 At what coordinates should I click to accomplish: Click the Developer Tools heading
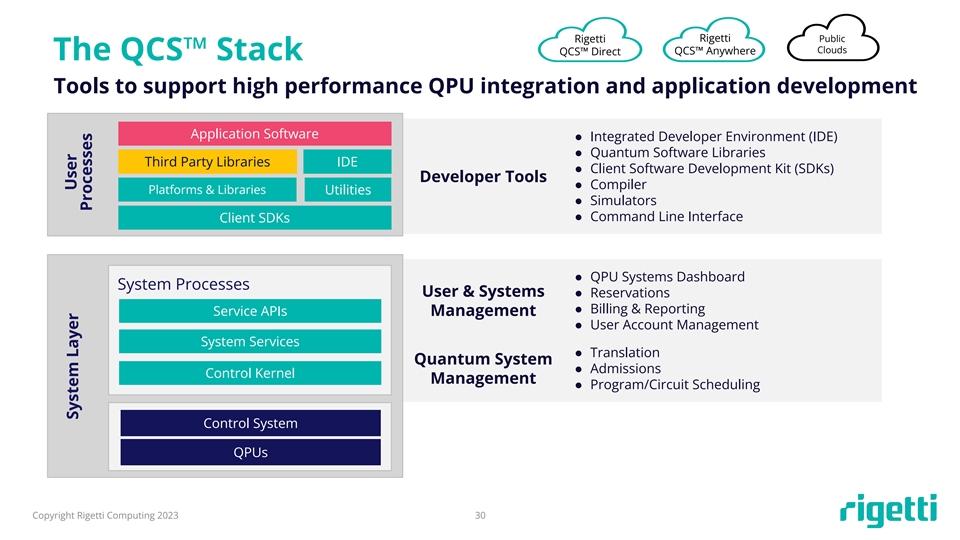click(483, 176)
